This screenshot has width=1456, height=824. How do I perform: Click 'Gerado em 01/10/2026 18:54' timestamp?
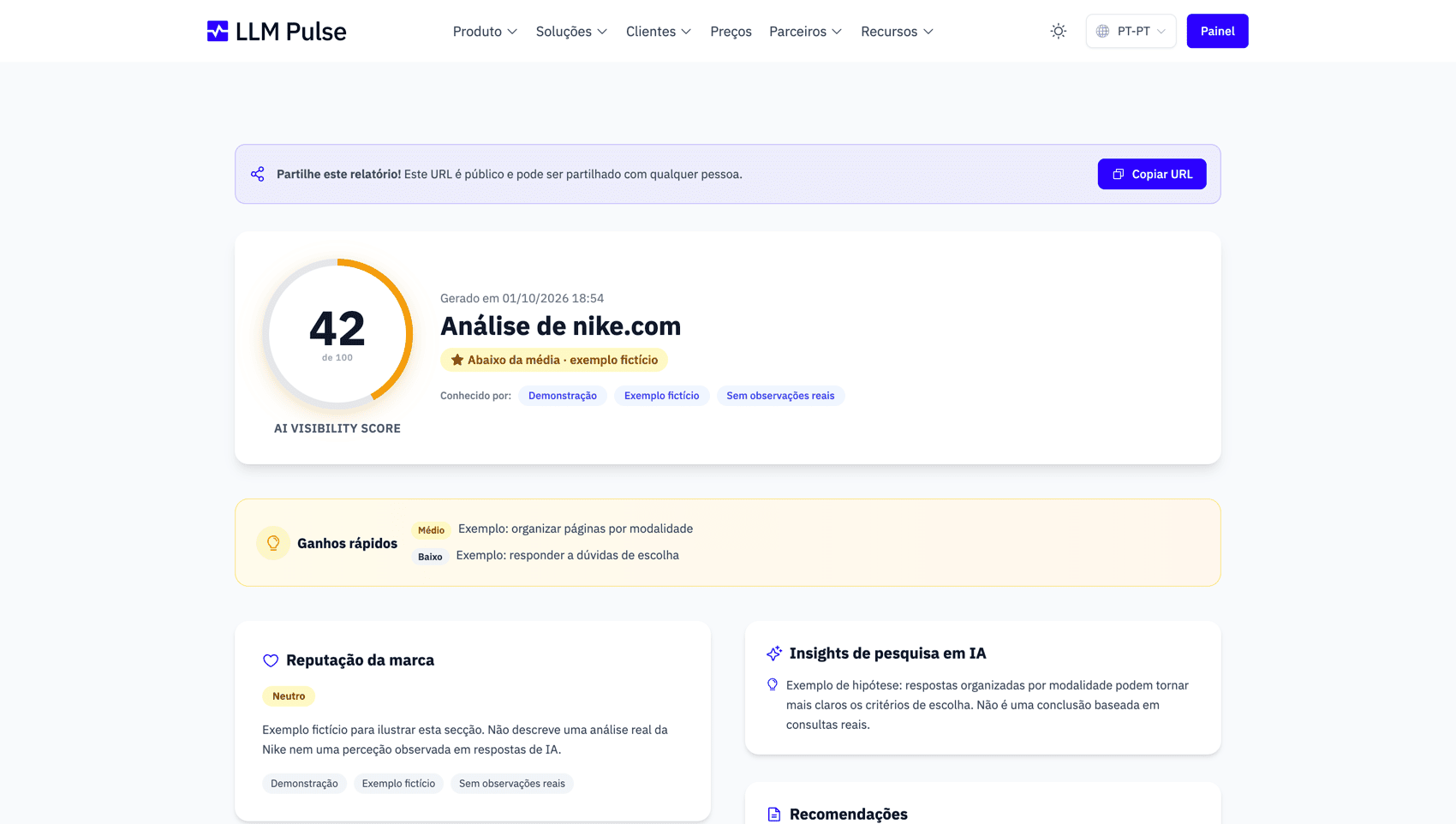(522, 298)
